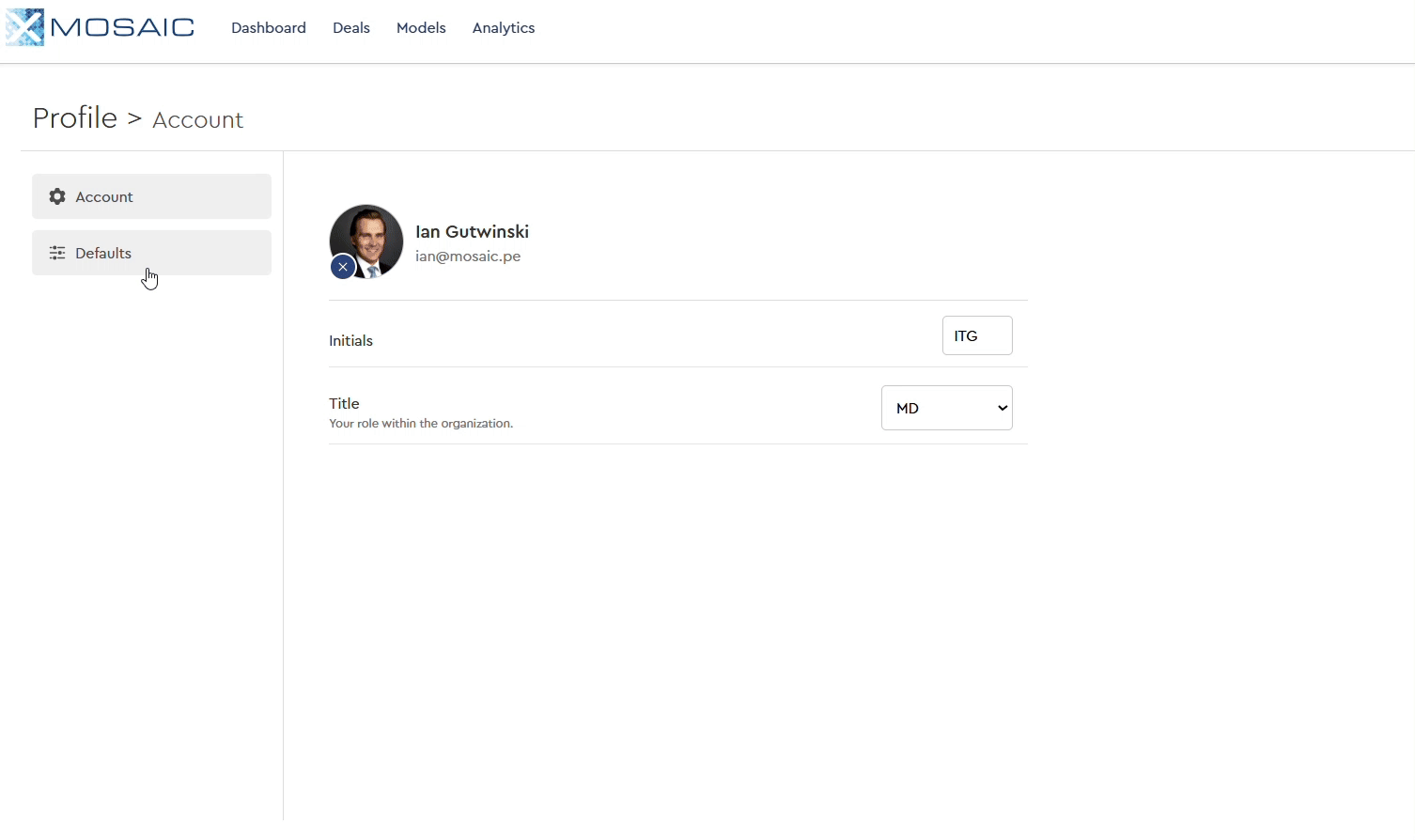Click the sliders icon beside Defaults

[57, 253]
